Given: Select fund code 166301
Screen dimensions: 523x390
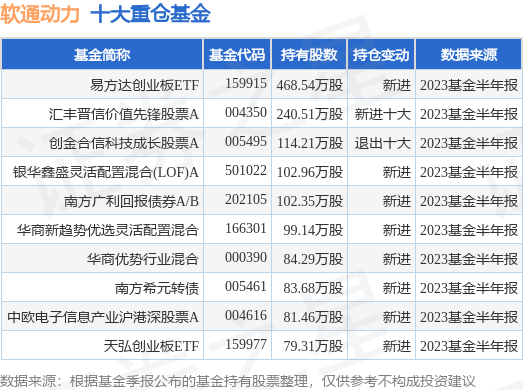Looking at the screenshot, I should pos(246,229).
